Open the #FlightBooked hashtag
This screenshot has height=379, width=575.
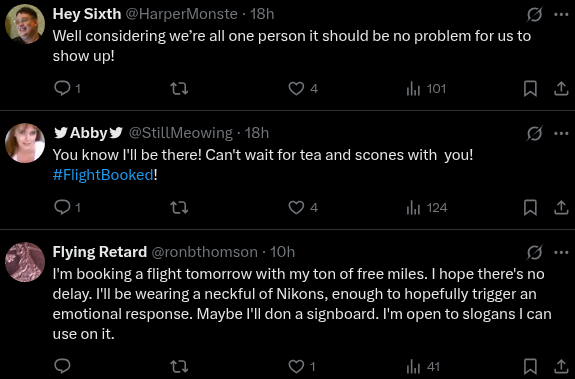(103, 175)
